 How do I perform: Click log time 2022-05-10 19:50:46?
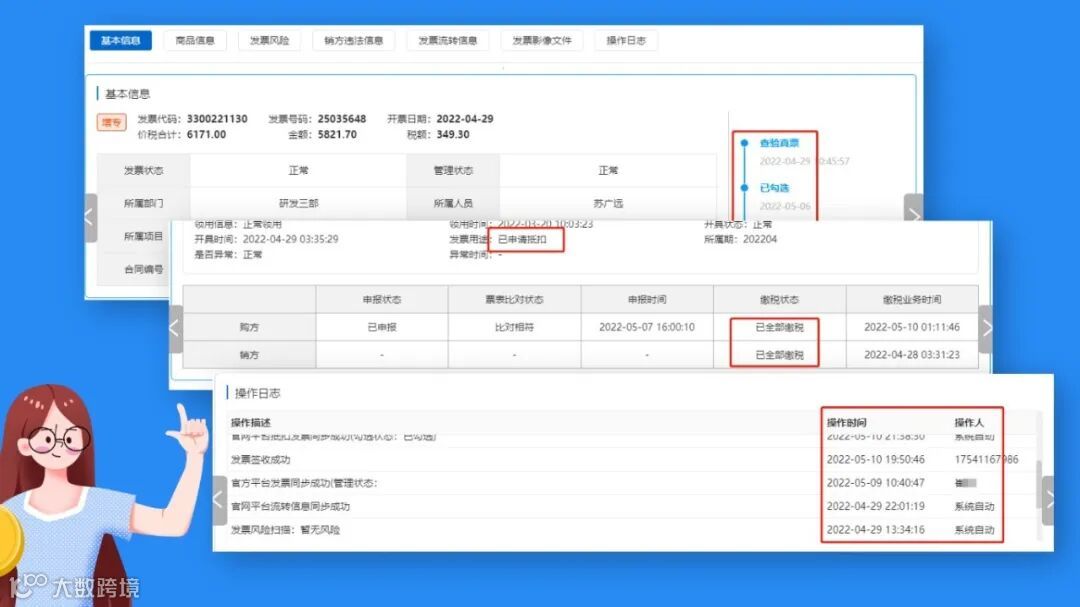[x=875, y=460]
